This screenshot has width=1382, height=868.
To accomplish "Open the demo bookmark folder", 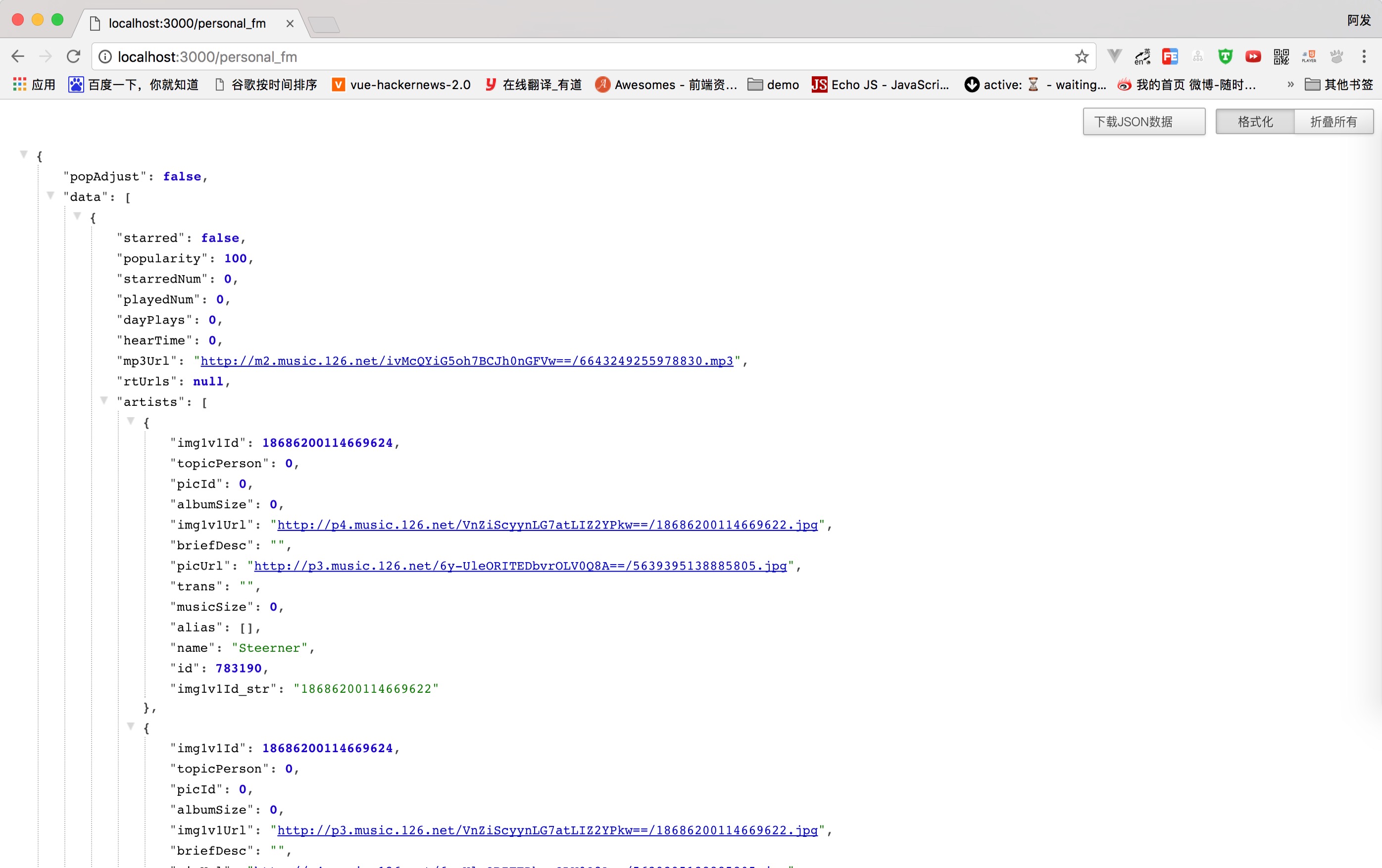I will coord(773,84).
